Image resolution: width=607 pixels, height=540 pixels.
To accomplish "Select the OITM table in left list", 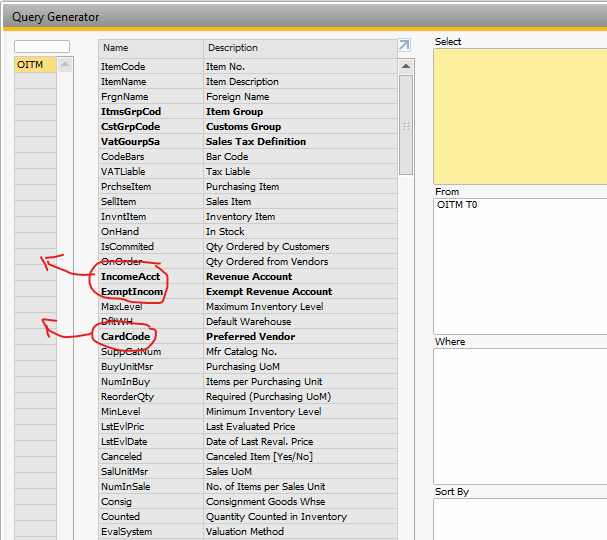I will tap(34, 66).
